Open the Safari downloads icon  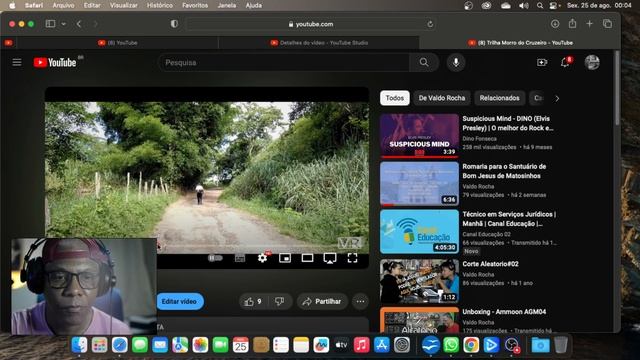pyautogui.click(x=555, y=24)
